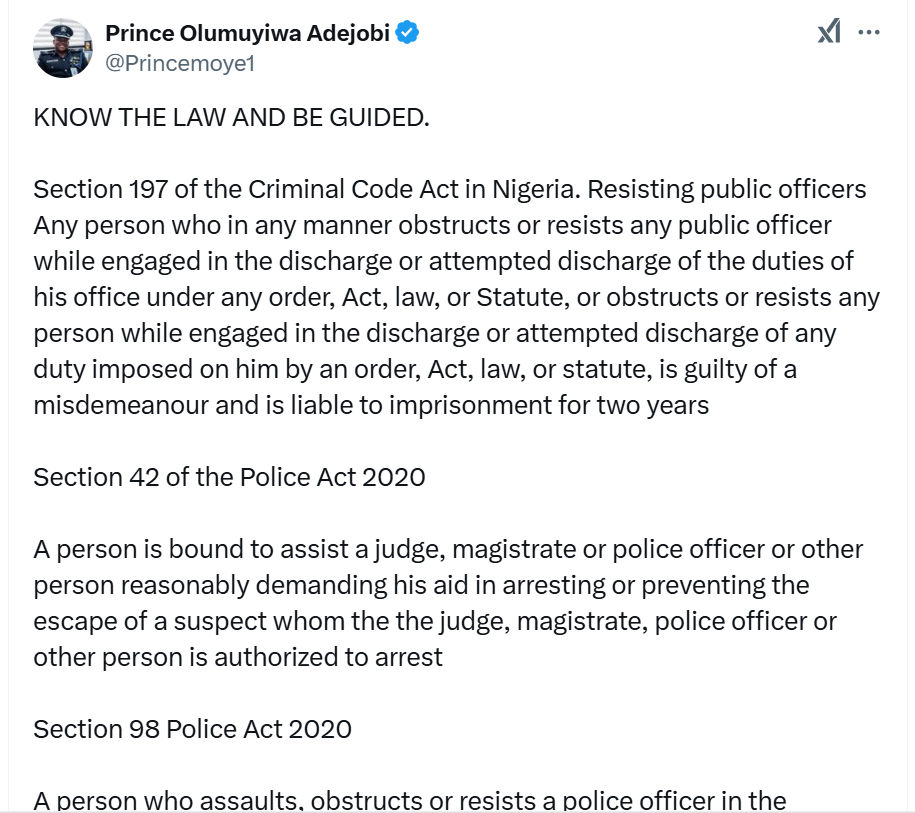Click the "KNOW THE LAW AND BE GUIDED." line
Image resolution: width=915 pixels, height=813 pixels.
[x=231, y=118]
